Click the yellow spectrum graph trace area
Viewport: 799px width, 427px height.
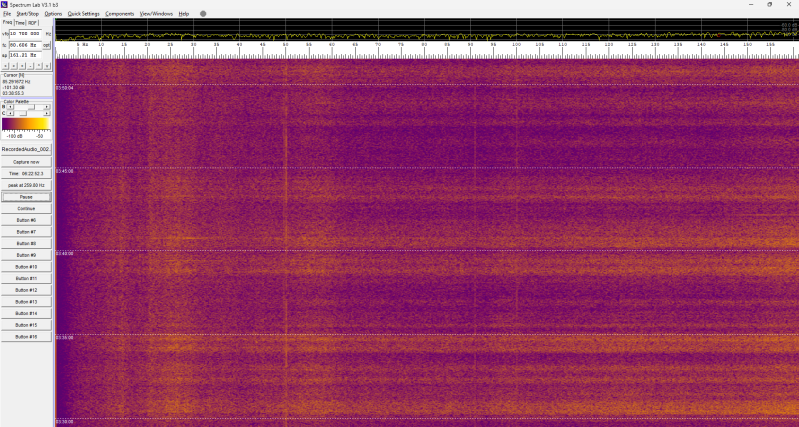427,30
